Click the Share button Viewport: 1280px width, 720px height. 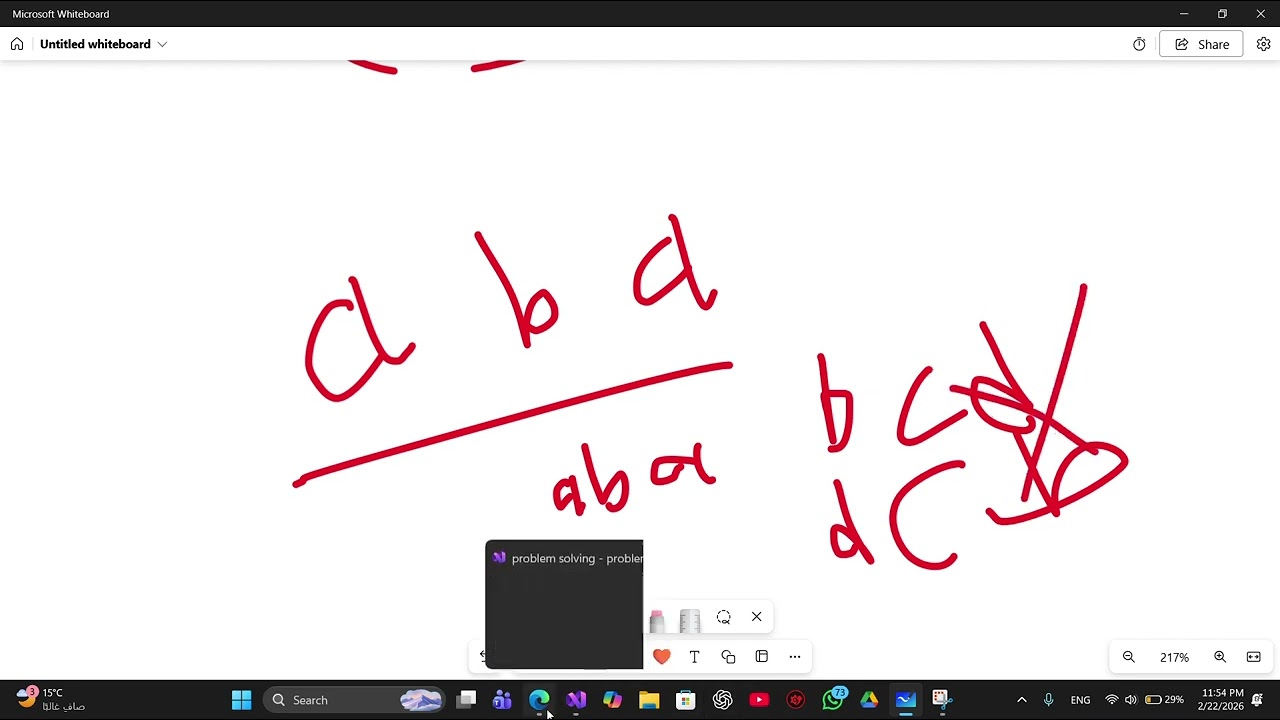click(1201, 44)
